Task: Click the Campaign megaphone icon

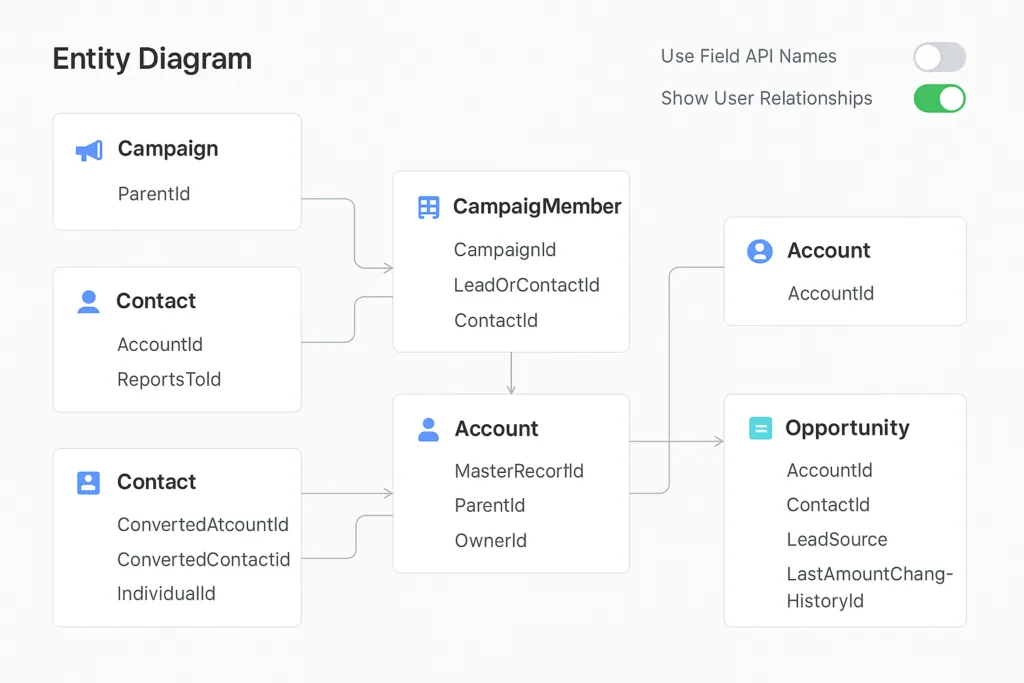Action: 89,150
